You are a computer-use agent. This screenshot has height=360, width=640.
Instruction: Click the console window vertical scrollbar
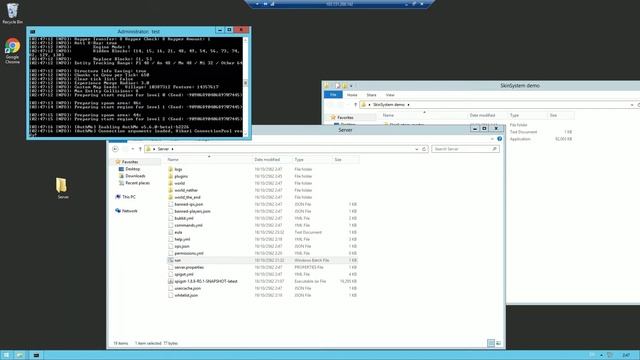pyautogui.click(x=245, y=86)
